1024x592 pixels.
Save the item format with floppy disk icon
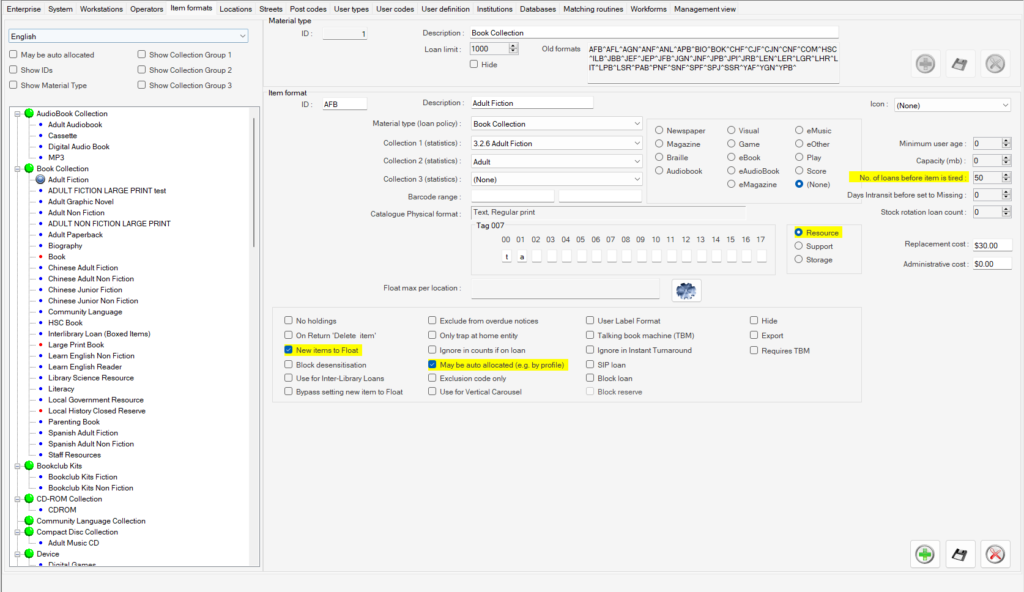(x=959, y=555)
